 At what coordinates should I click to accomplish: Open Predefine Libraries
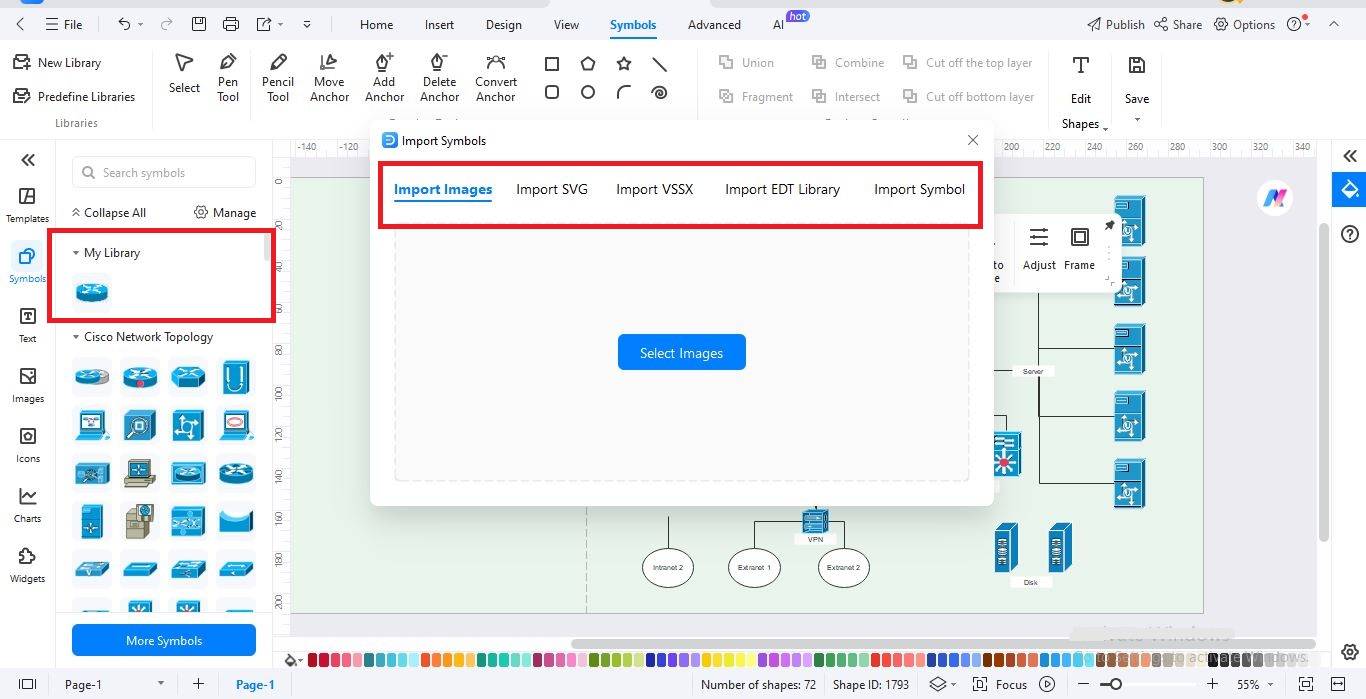point(74,96)
